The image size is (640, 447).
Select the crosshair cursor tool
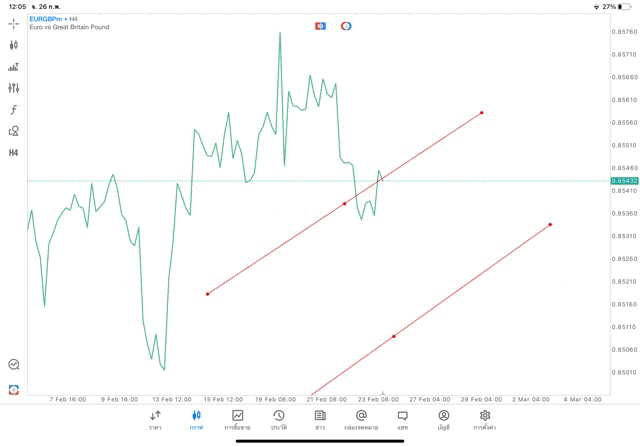click(14, 23)
